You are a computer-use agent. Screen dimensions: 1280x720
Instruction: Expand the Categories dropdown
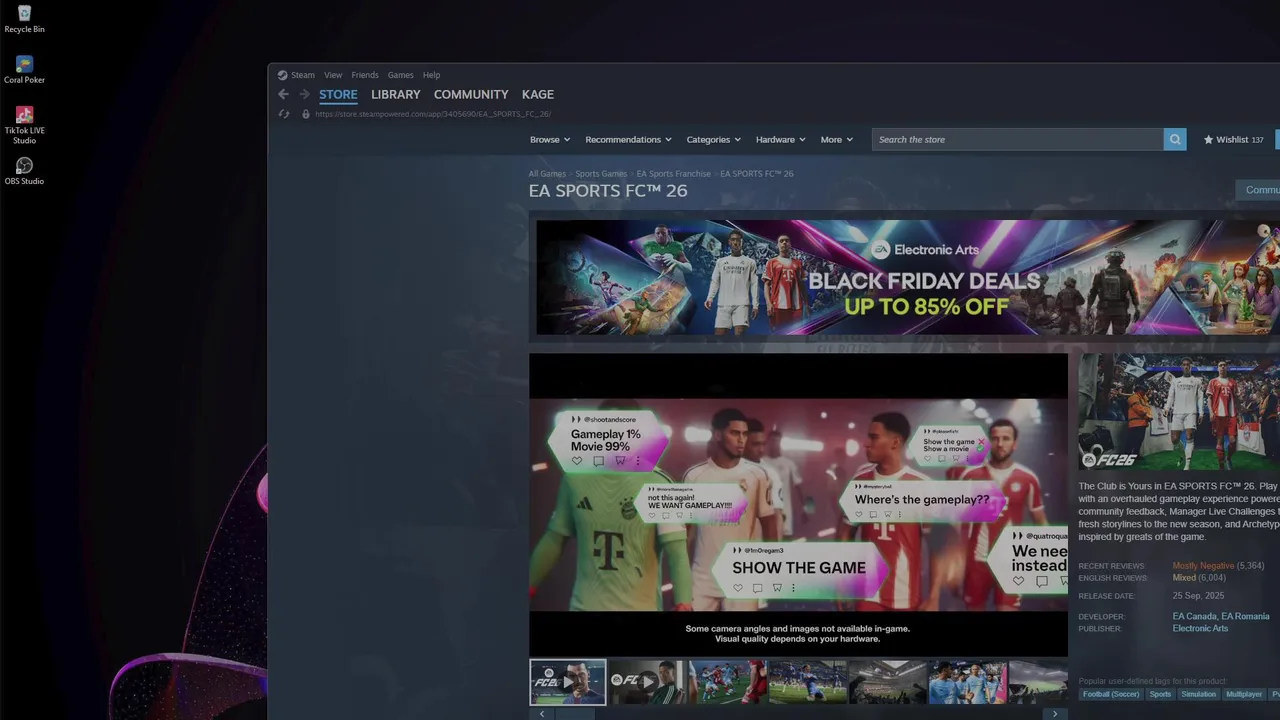click(713, 140)
